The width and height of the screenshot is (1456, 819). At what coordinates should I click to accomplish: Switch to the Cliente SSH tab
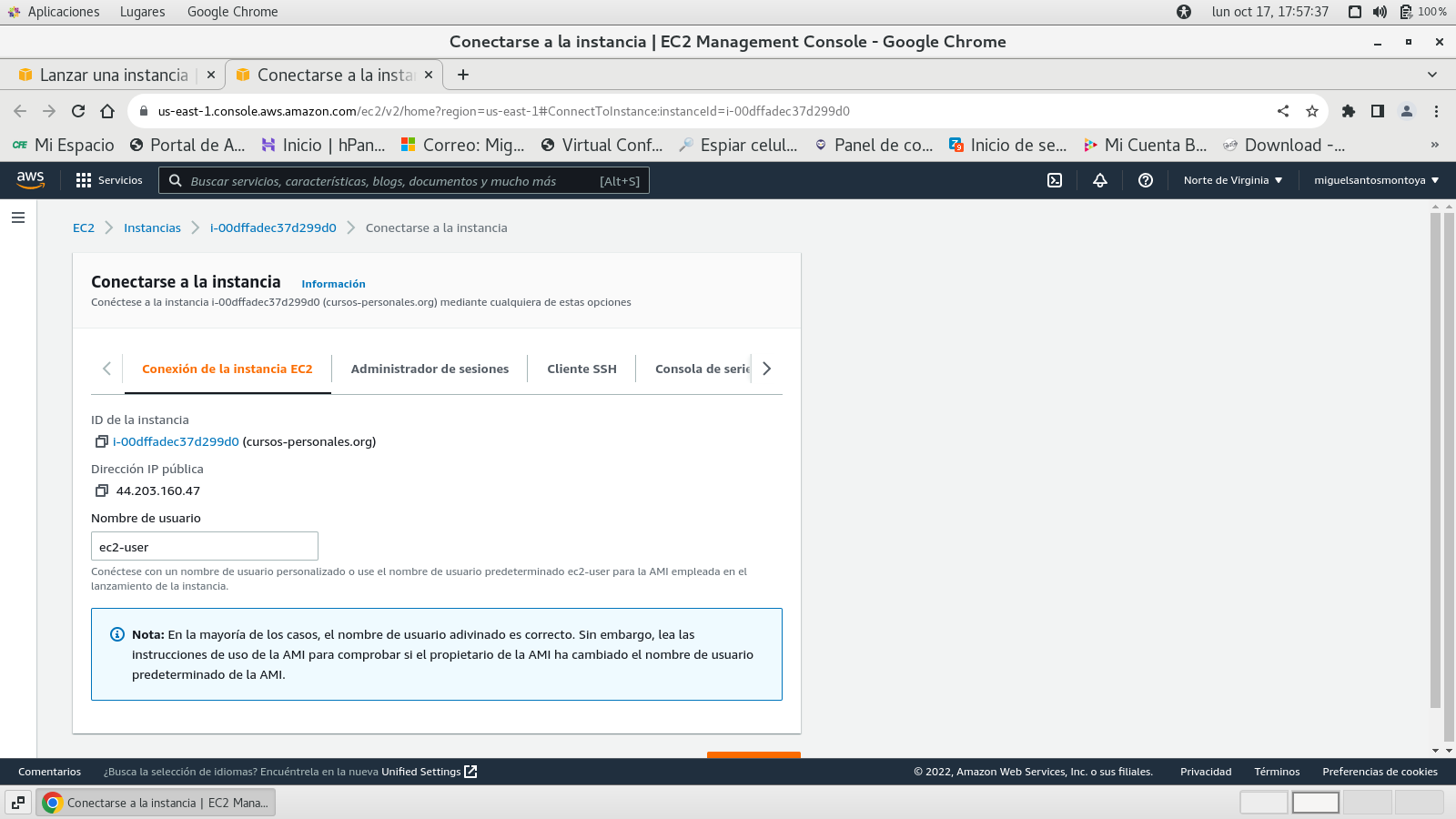(581, 369)
